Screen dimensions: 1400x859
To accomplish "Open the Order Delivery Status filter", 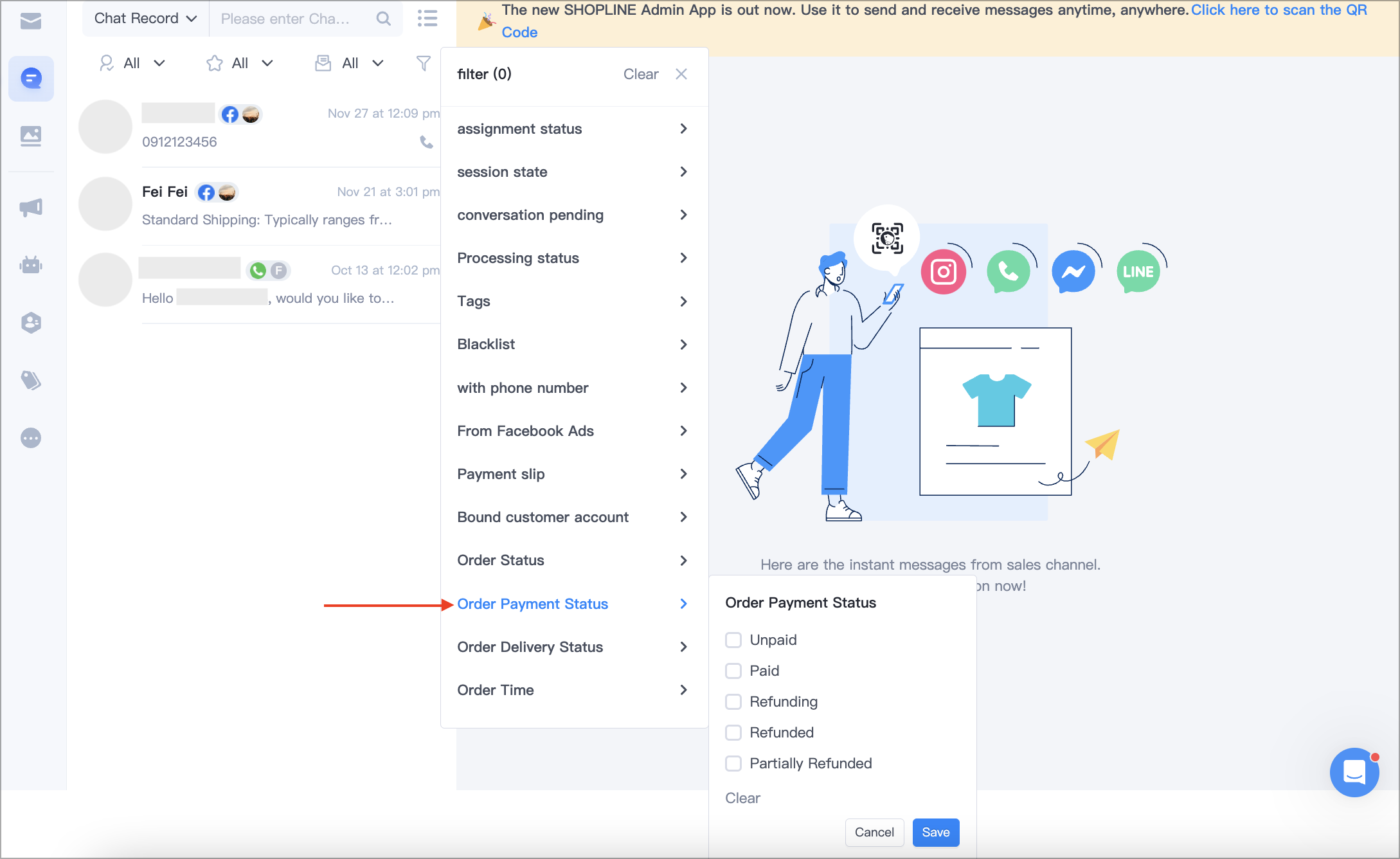I will (574, 647).
